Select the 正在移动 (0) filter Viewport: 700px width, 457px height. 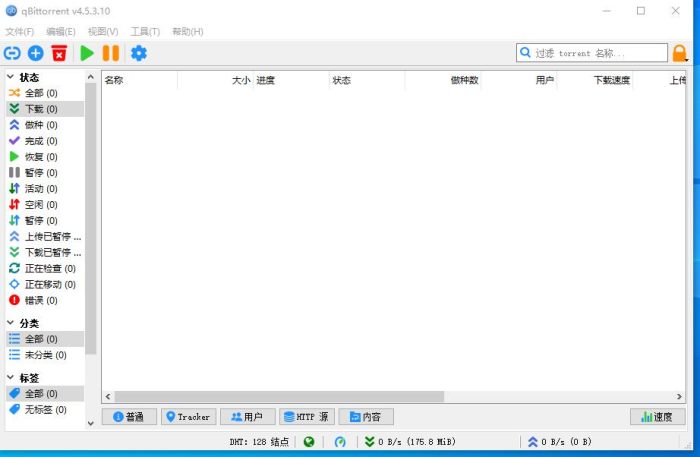click(45, 284)
